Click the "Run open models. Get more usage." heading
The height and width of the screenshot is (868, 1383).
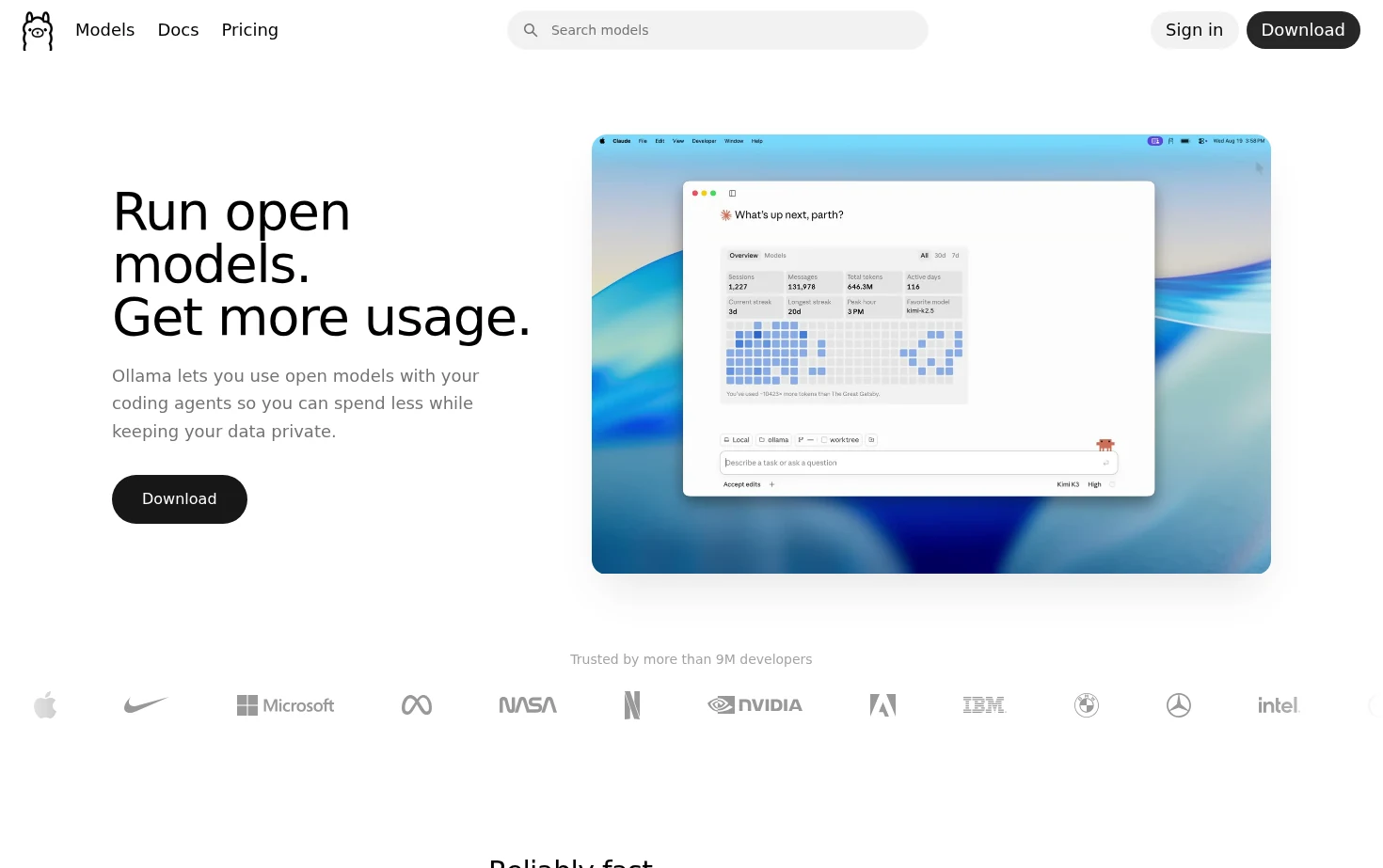(x=322, y=264)
